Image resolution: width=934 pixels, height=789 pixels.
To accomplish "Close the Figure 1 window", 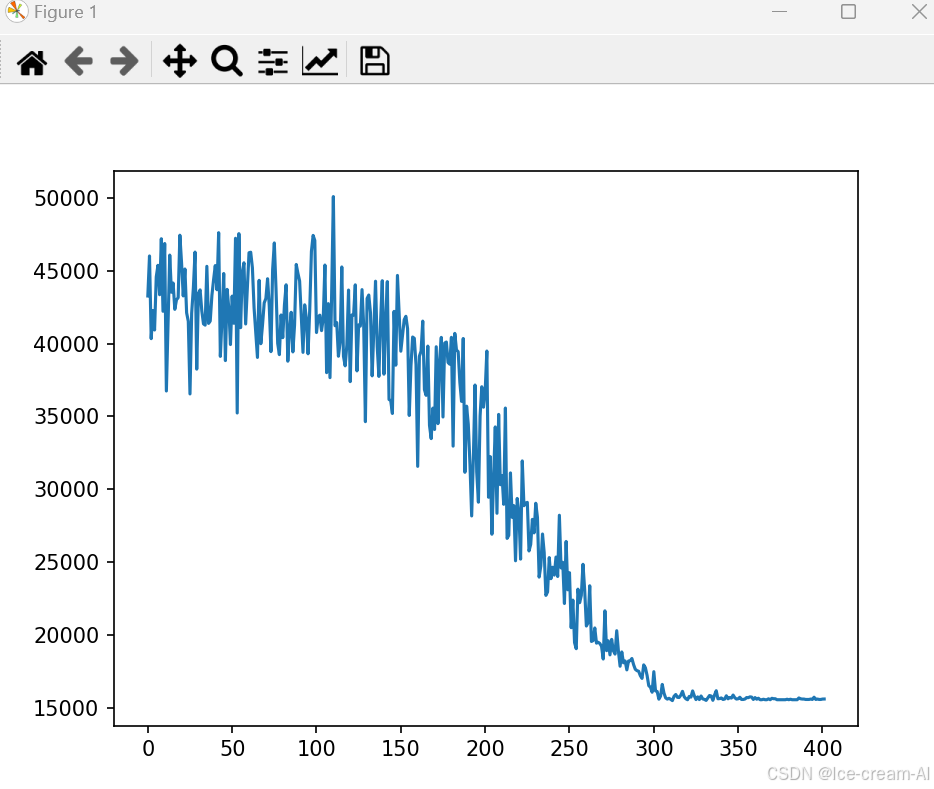I will point(919,11).
